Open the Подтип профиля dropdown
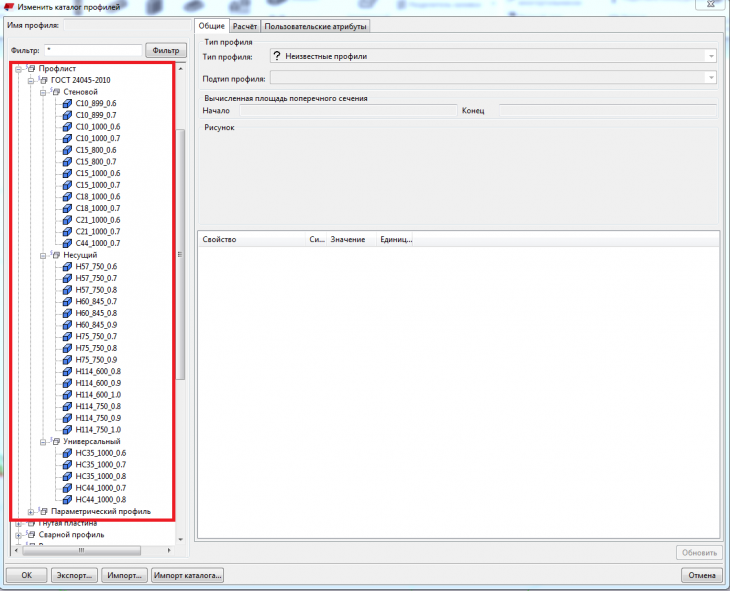 coord(711,78)
